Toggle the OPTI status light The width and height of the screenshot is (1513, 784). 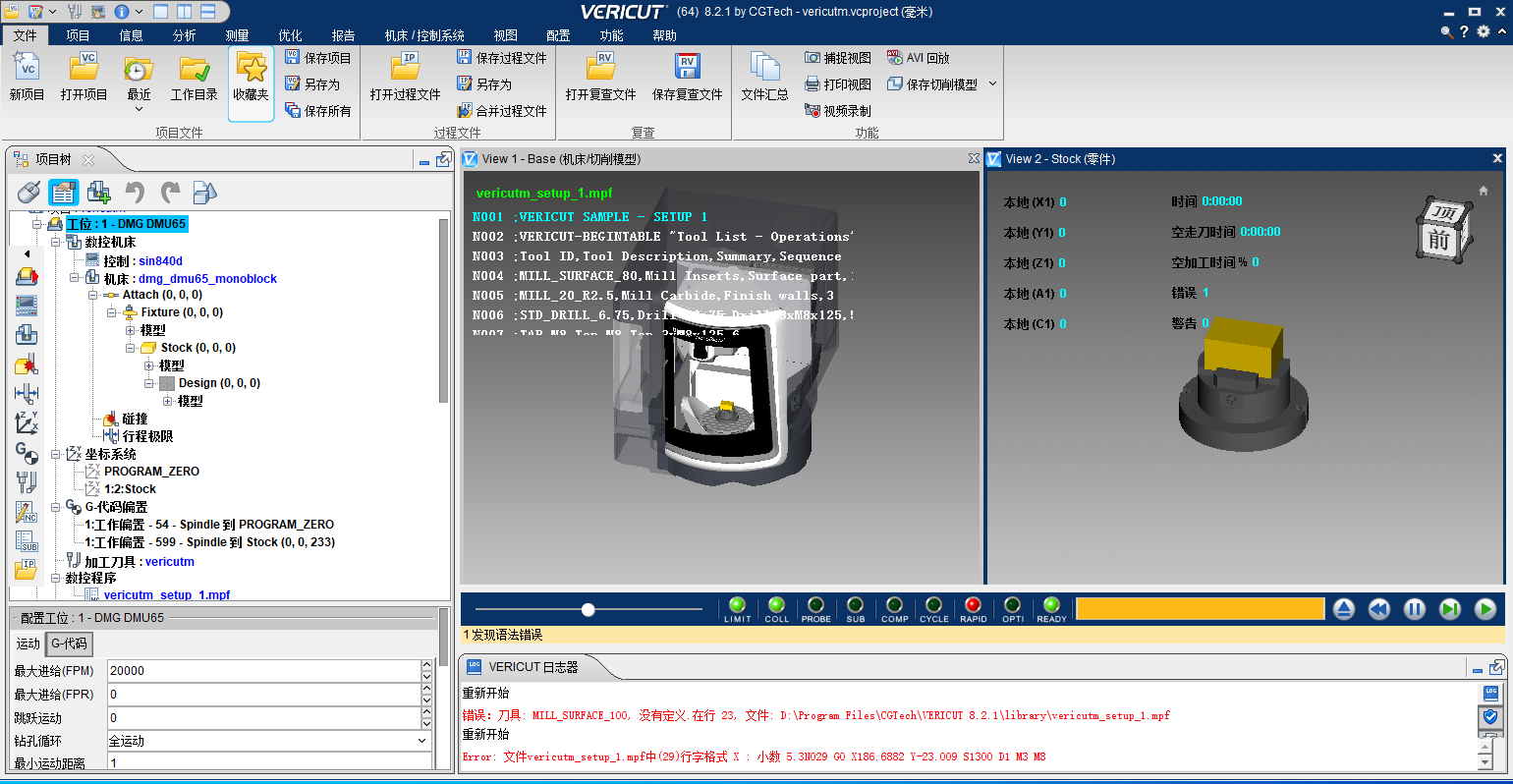[1013, 605]
